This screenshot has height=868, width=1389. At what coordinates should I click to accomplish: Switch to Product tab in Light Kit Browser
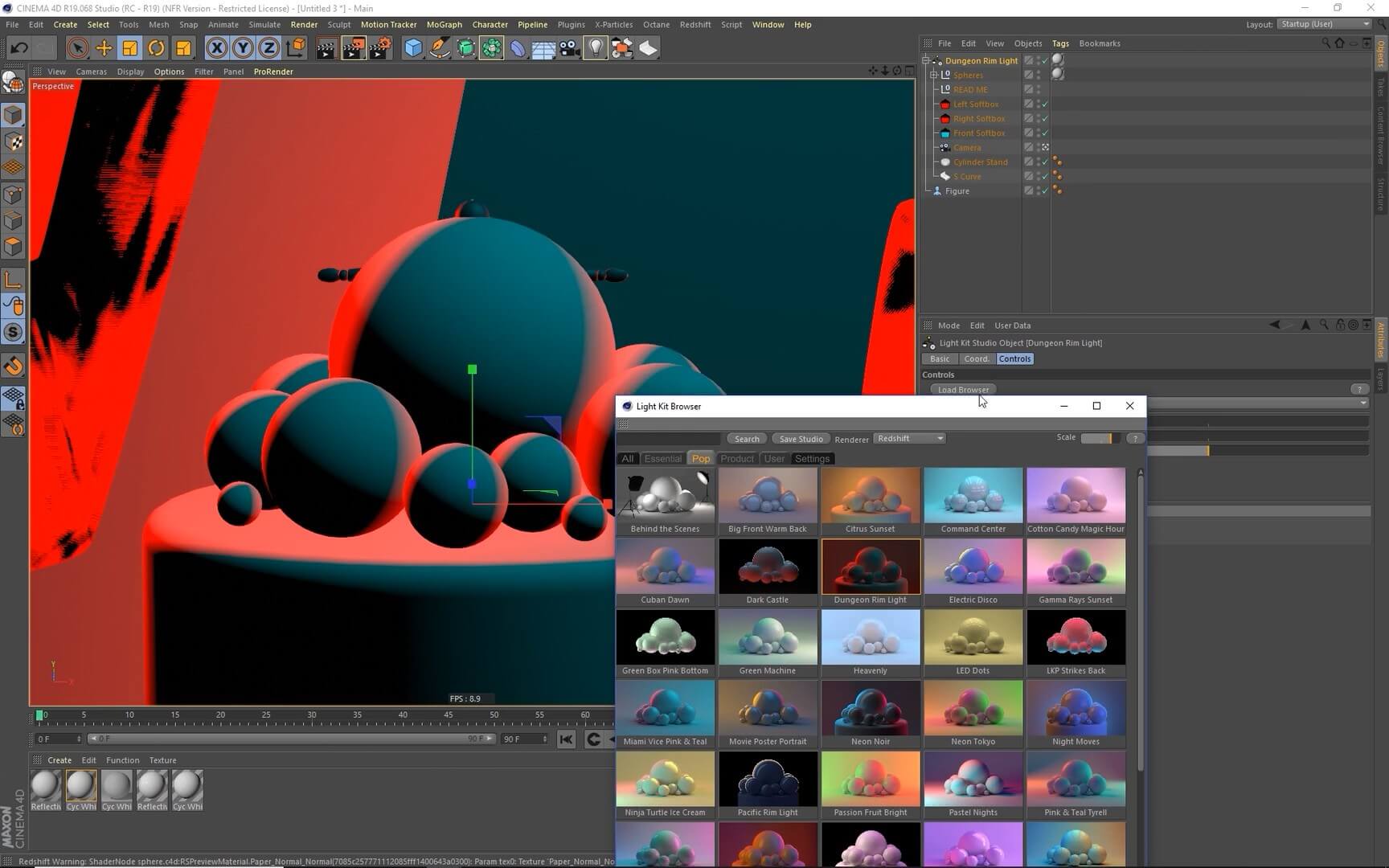click(737, 459)
